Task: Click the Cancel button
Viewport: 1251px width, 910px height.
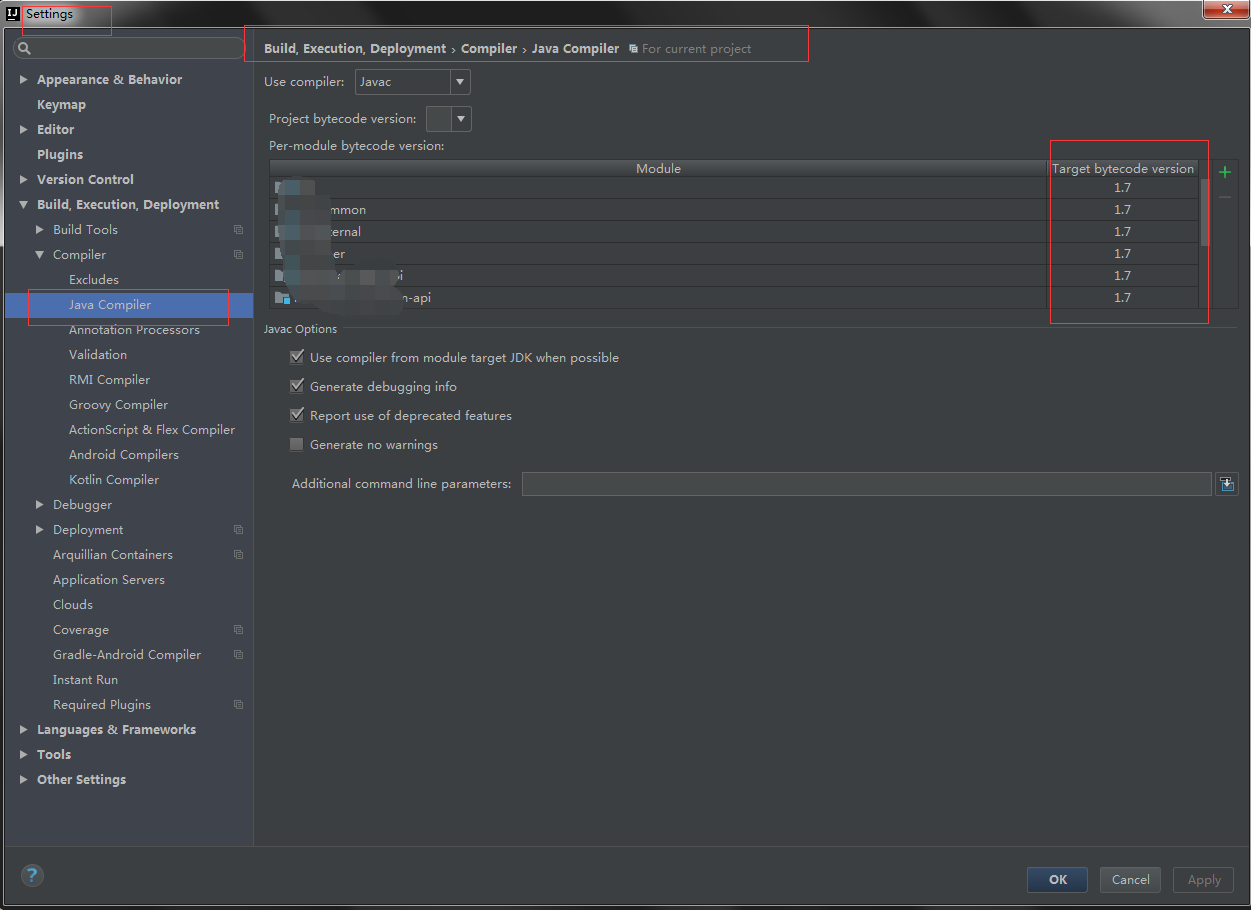Action: [x=1131, y=880]
